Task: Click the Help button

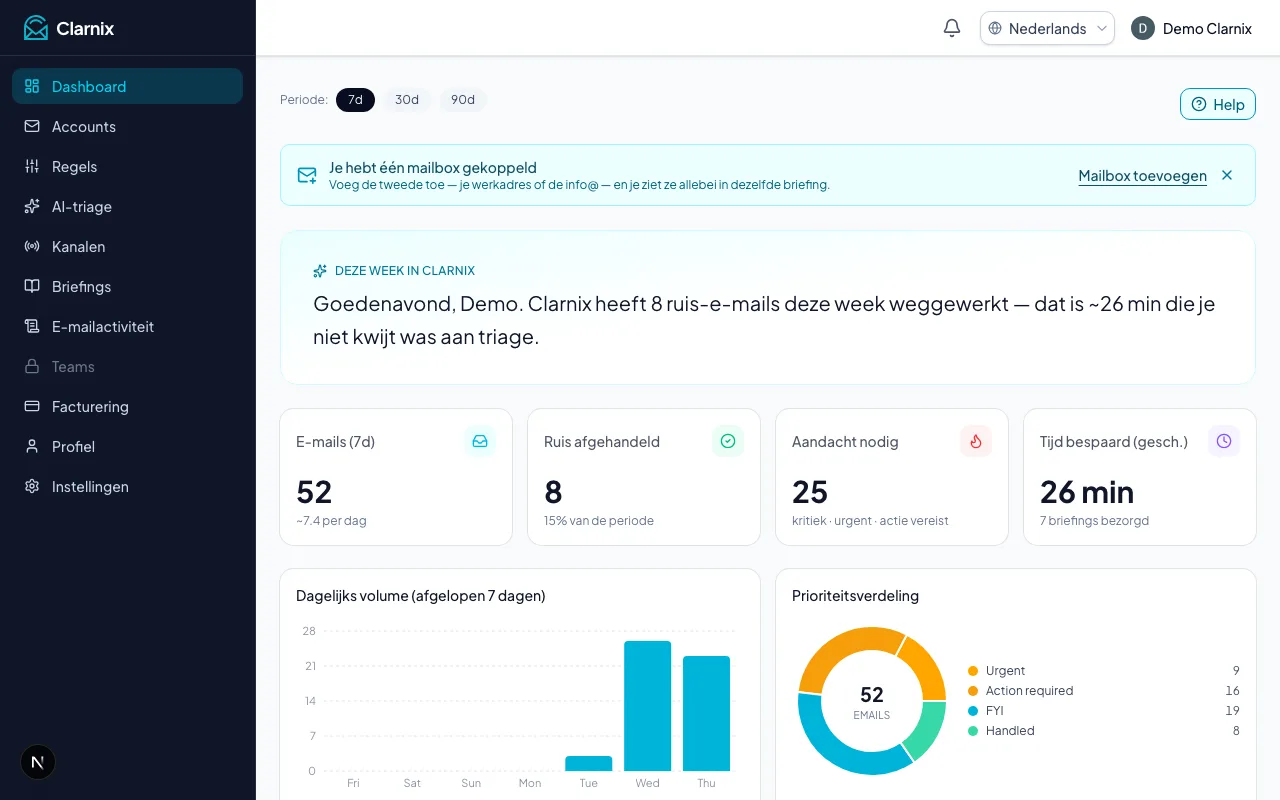Action: (1217, 104)
